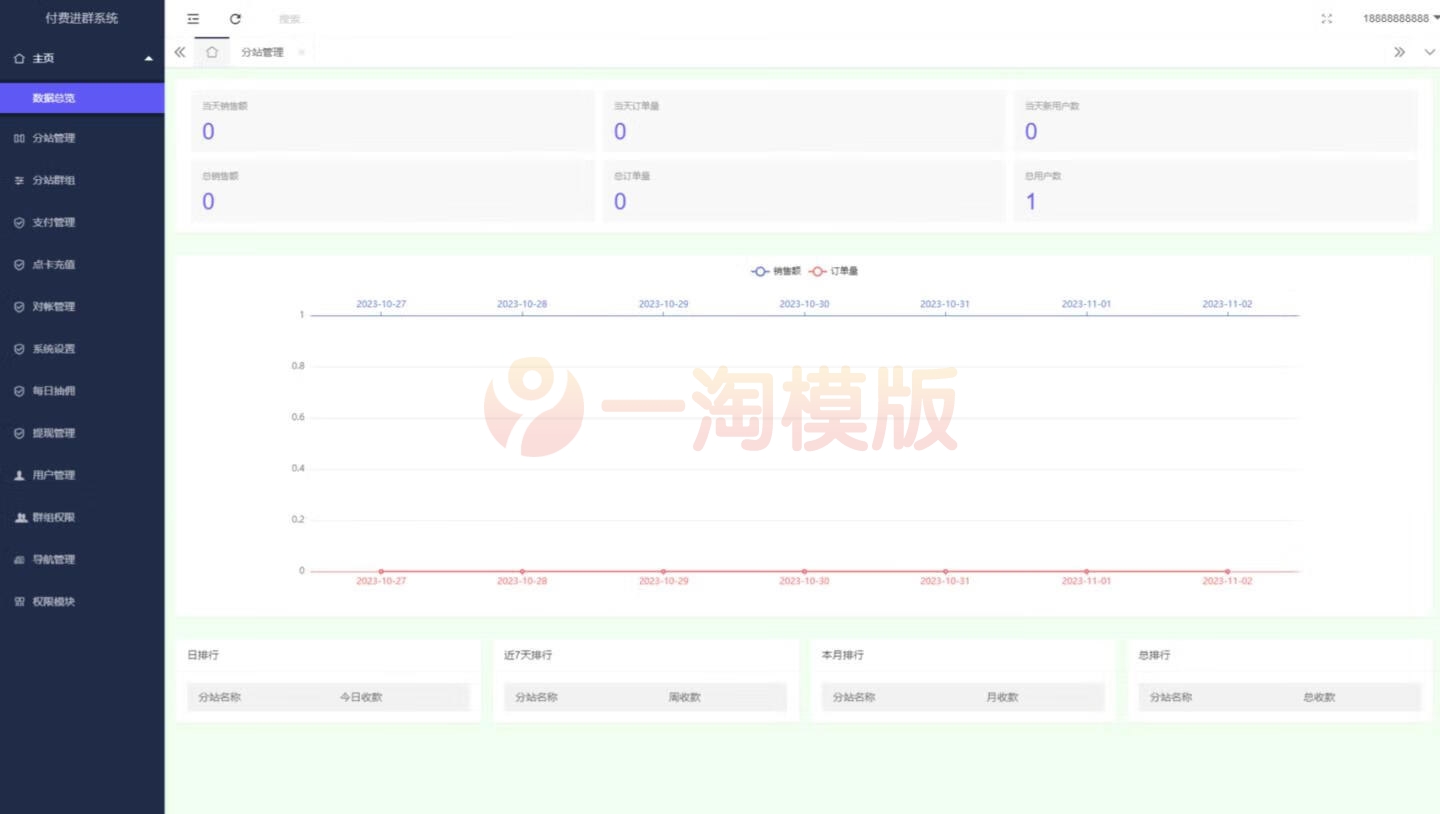The width and height of the screenshot is (1440, 814).
Task: Click the 总用户数 value 1
Action: tap(1031, 202)
